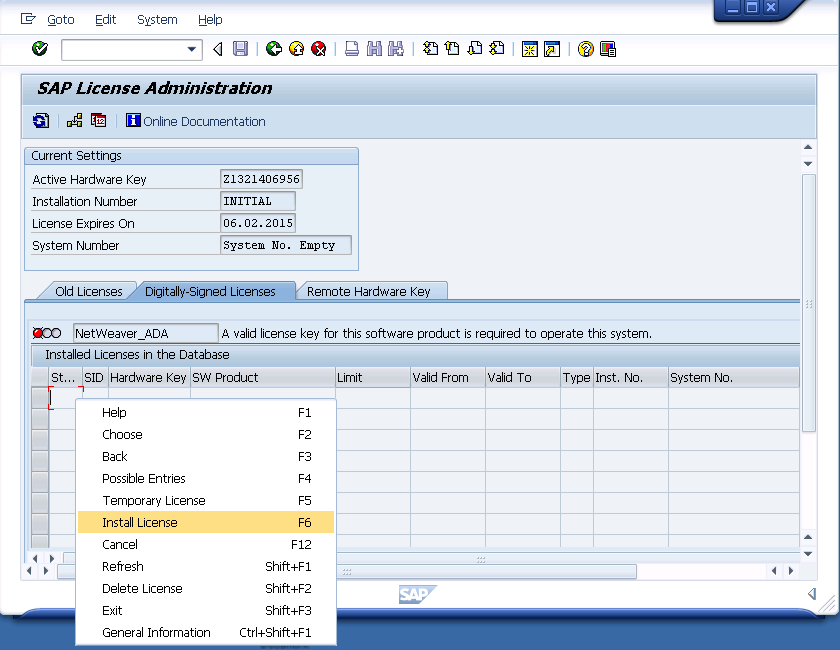Click Install License in the context menu
Screen dimensions: 840x650
(206, 522)
